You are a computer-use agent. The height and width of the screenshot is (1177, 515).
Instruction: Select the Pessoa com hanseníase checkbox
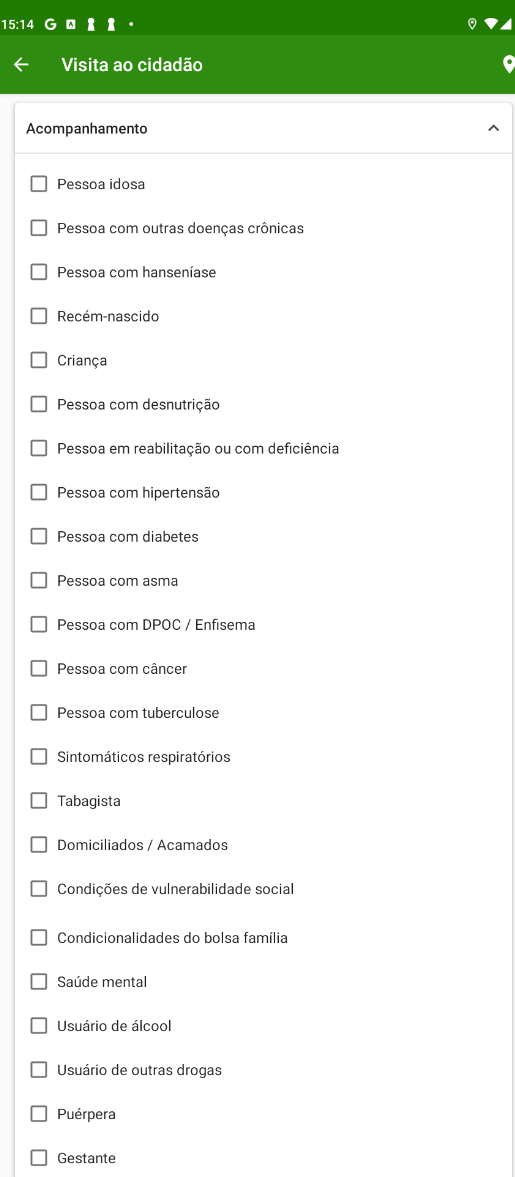tap(38, 272)
